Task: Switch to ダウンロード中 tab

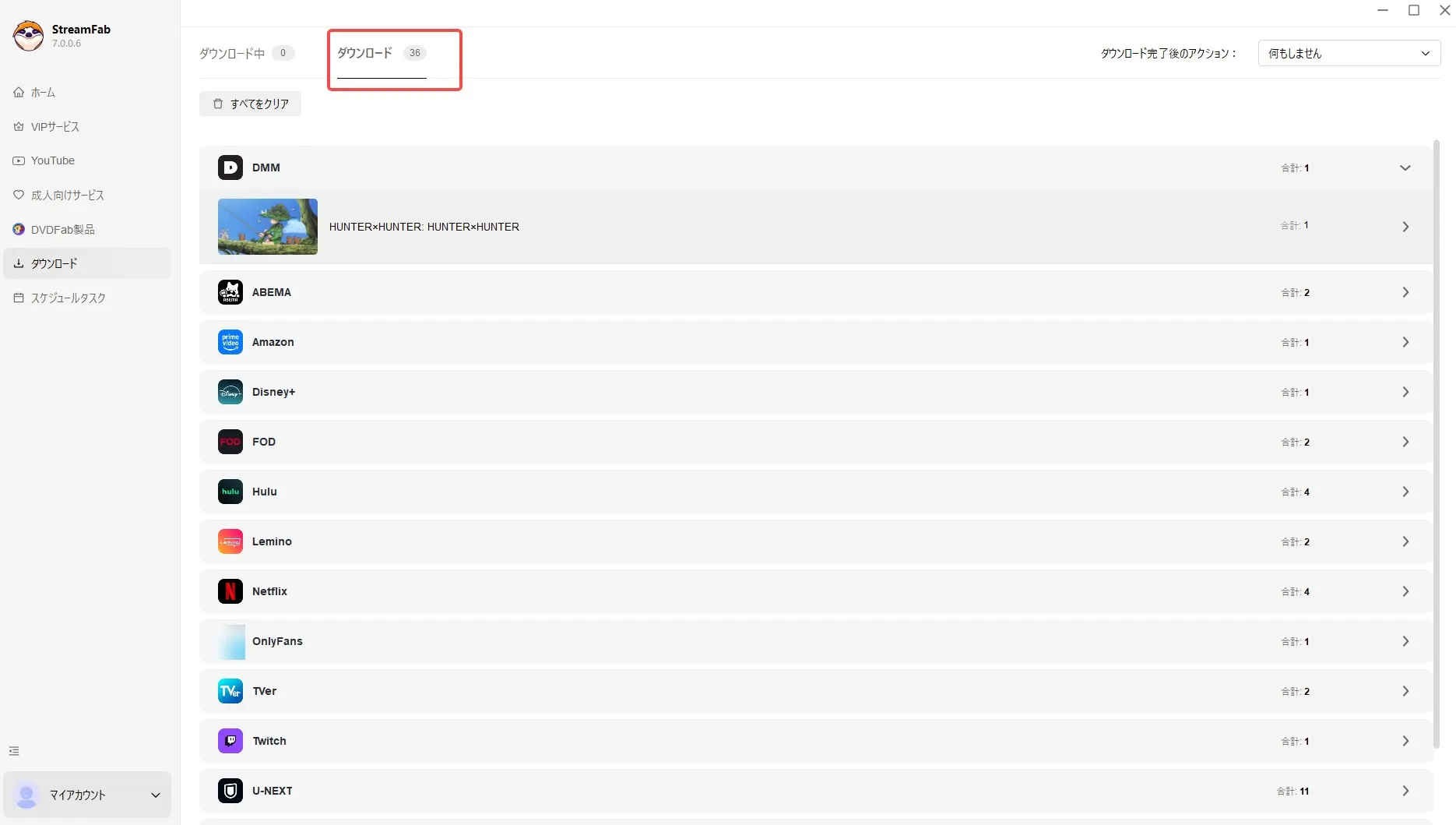Action: click(246, 53)
